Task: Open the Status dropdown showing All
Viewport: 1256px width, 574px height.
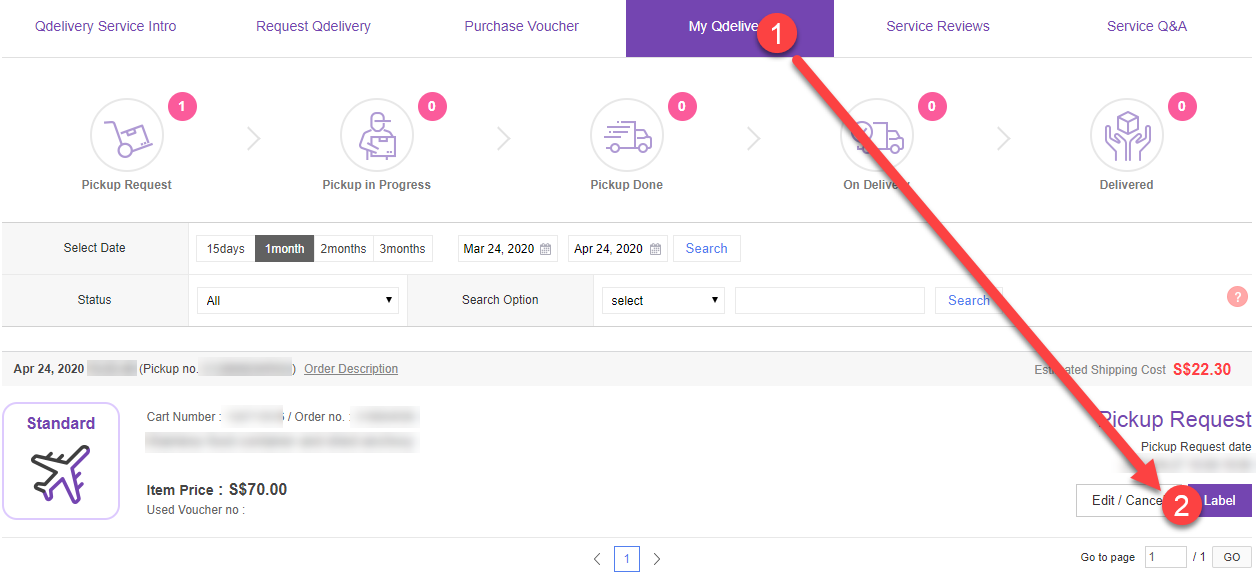Action: (298, 300)
